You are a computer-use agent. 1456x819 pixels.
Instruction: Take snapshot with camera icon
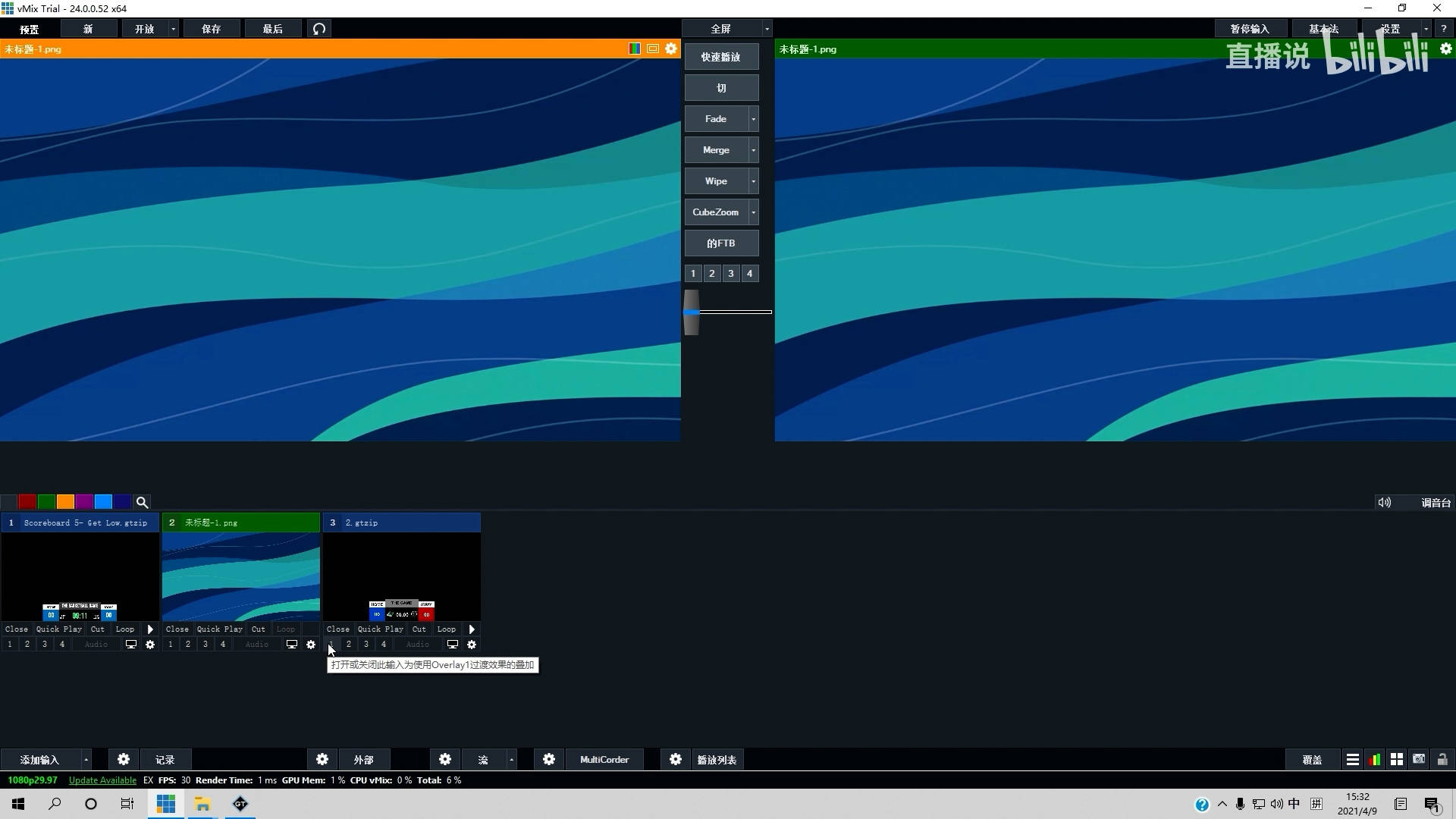[x=1419, y=759]
